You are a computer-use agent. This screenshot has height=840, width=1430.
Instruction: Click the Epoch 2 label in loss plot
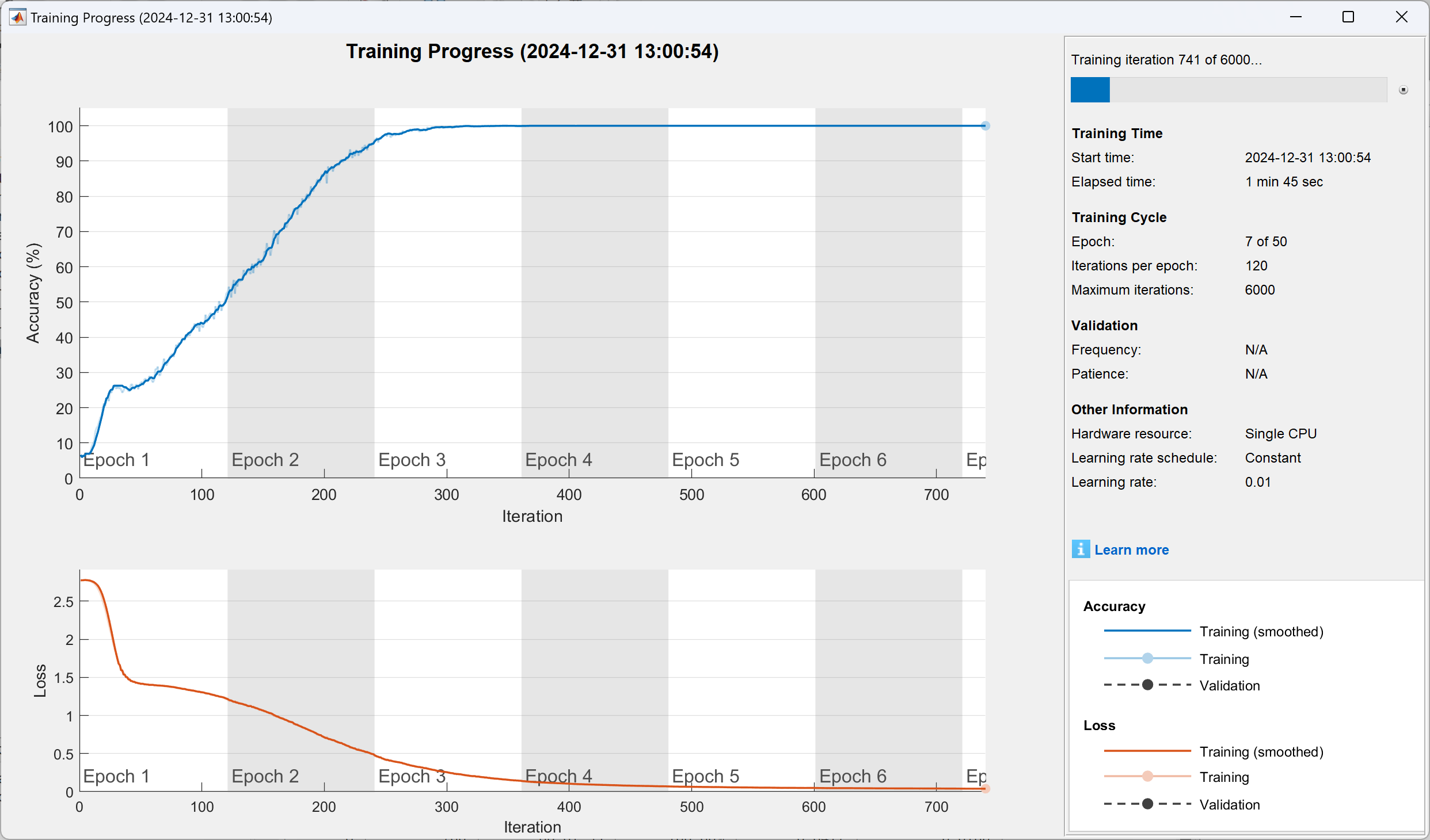[x=265, y=776]
